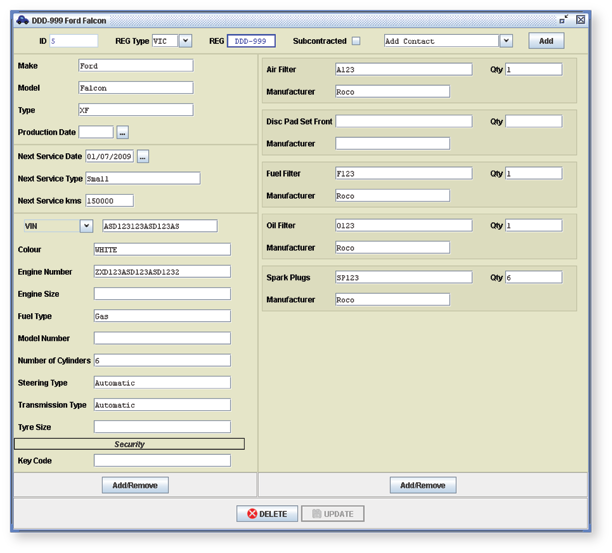Click Next Service kms field 150000
Viewport: 612px width, 553px height.
pyautogui.click(x=109, y=201)
